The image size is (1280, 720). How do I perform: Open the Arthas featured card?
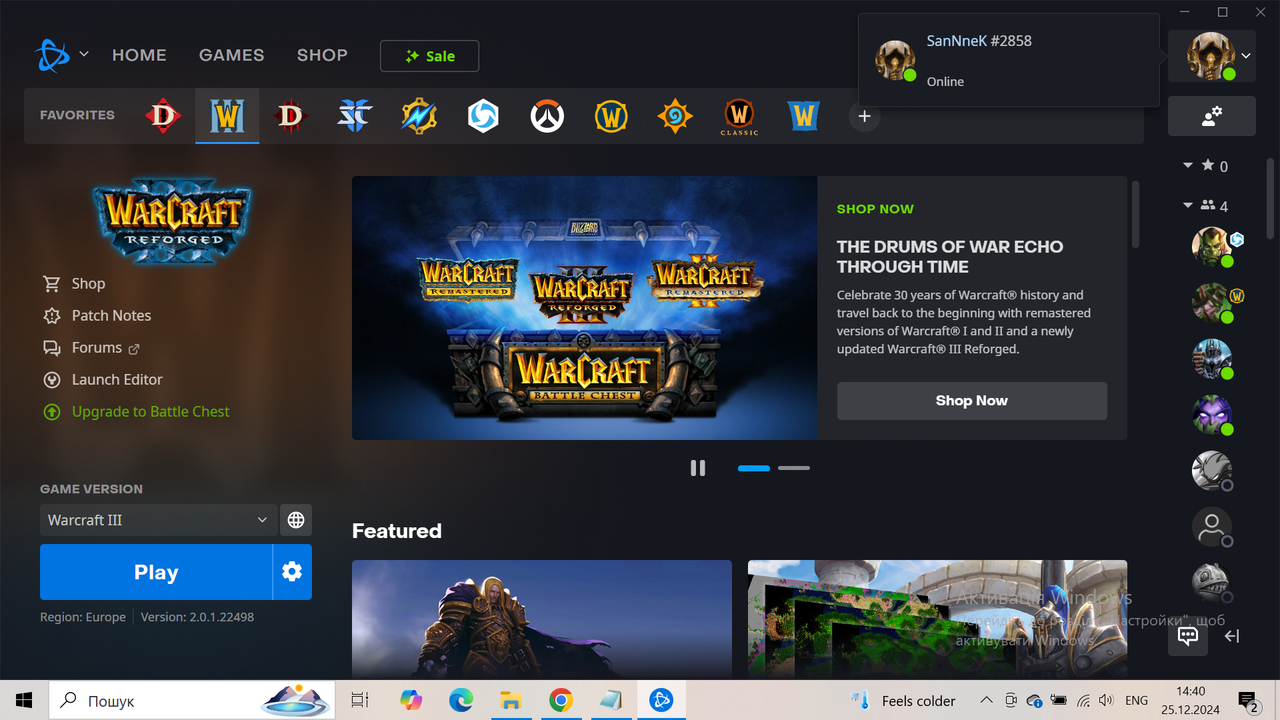[x=542, y=618]
